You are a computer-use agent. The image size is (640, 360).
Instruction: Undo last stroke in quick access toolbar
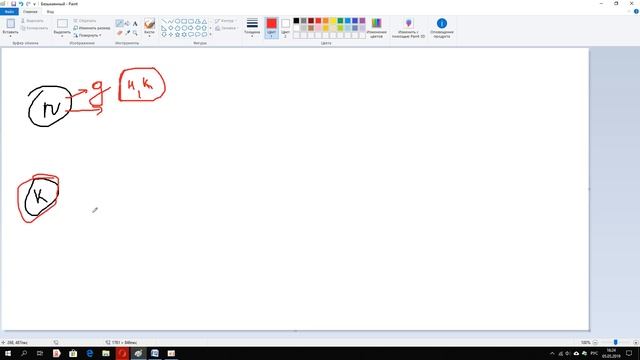[21, 4]
